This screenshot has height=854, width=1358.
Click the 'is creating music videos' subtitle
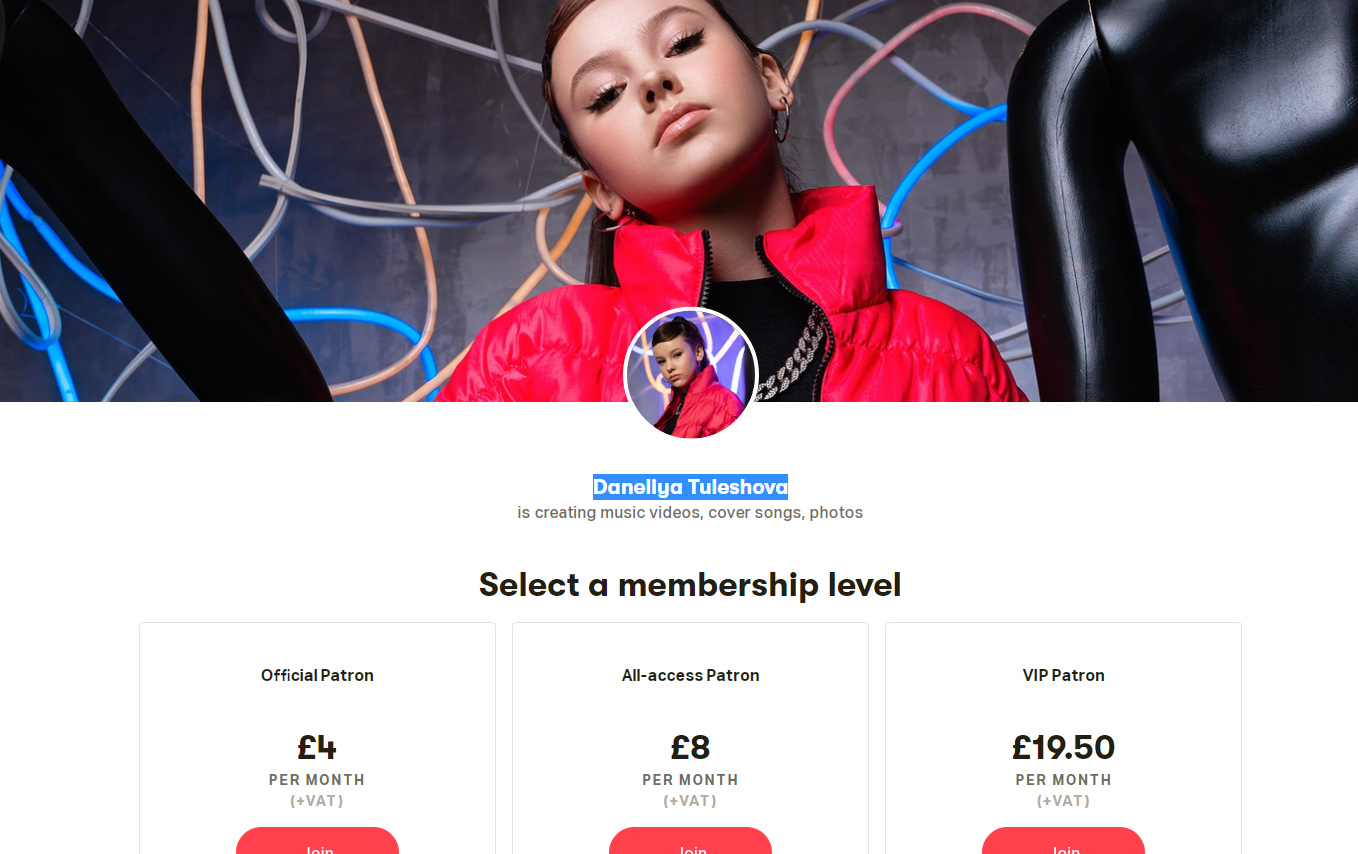[x=690, y=513]
